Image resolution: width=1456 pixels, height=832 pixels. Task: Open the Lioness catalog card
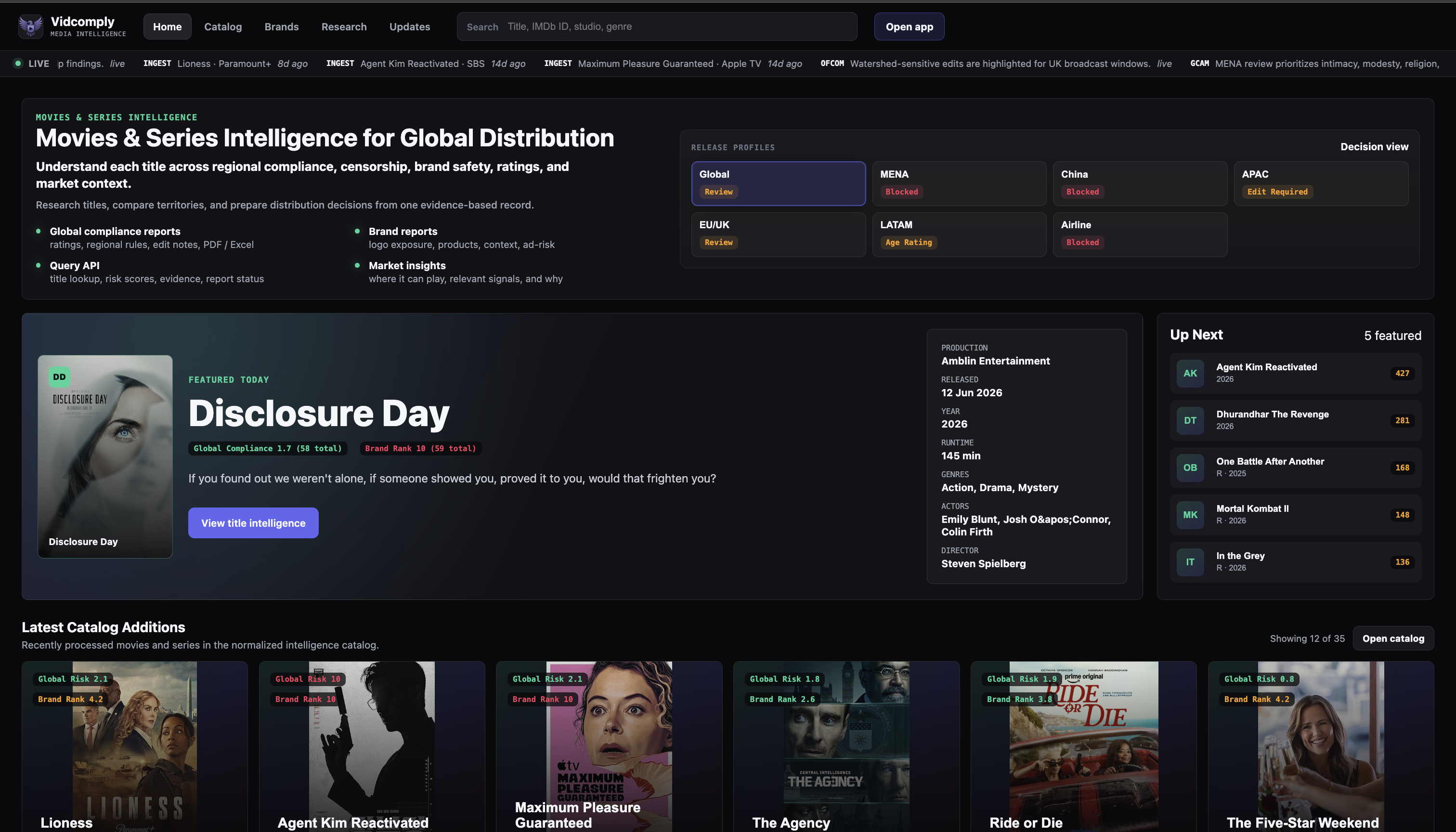click(x=135, y=746)
